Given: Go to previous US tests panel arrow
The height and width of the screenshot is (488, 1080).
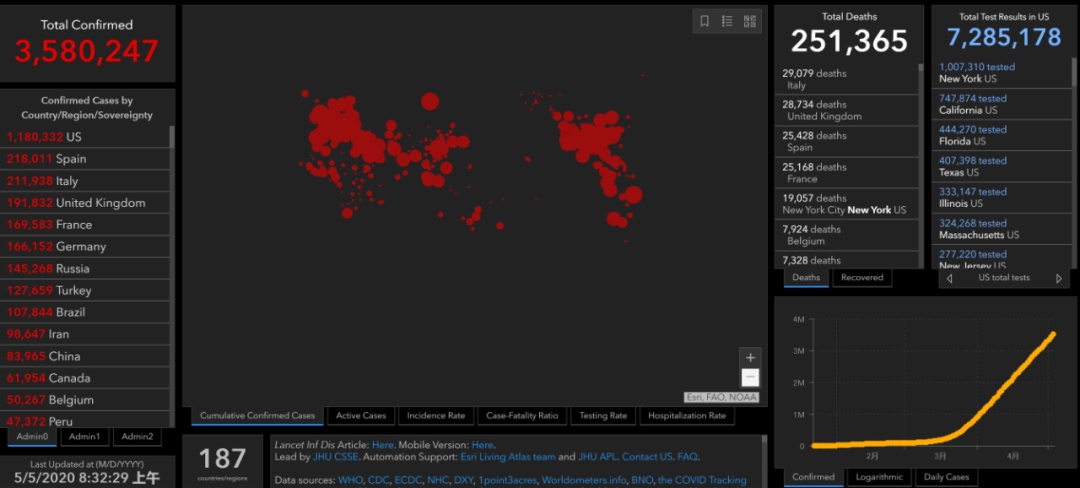Looking at the screenshot, I should 949,278.
